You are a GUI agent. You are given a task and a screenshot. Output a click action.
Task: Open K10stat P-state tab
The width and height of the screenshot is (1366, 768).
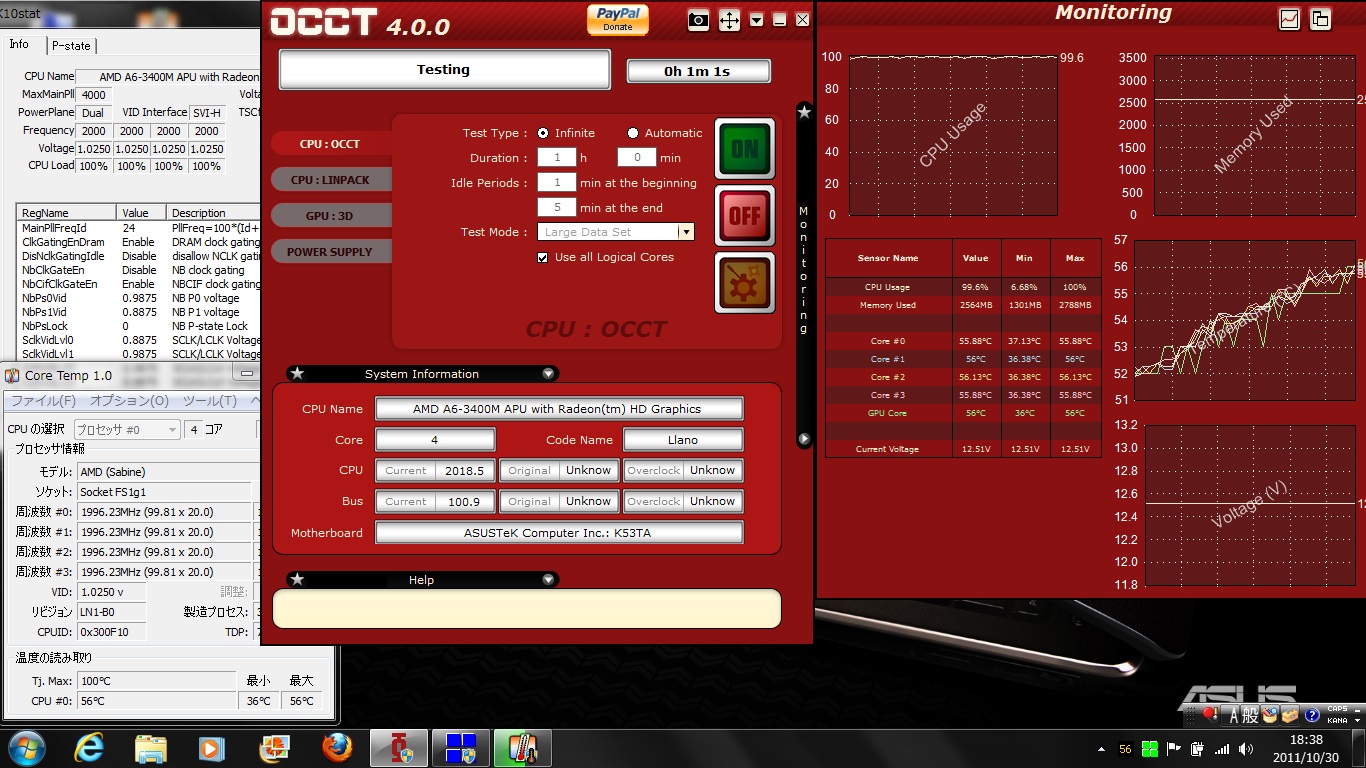(x=71, y=45)
